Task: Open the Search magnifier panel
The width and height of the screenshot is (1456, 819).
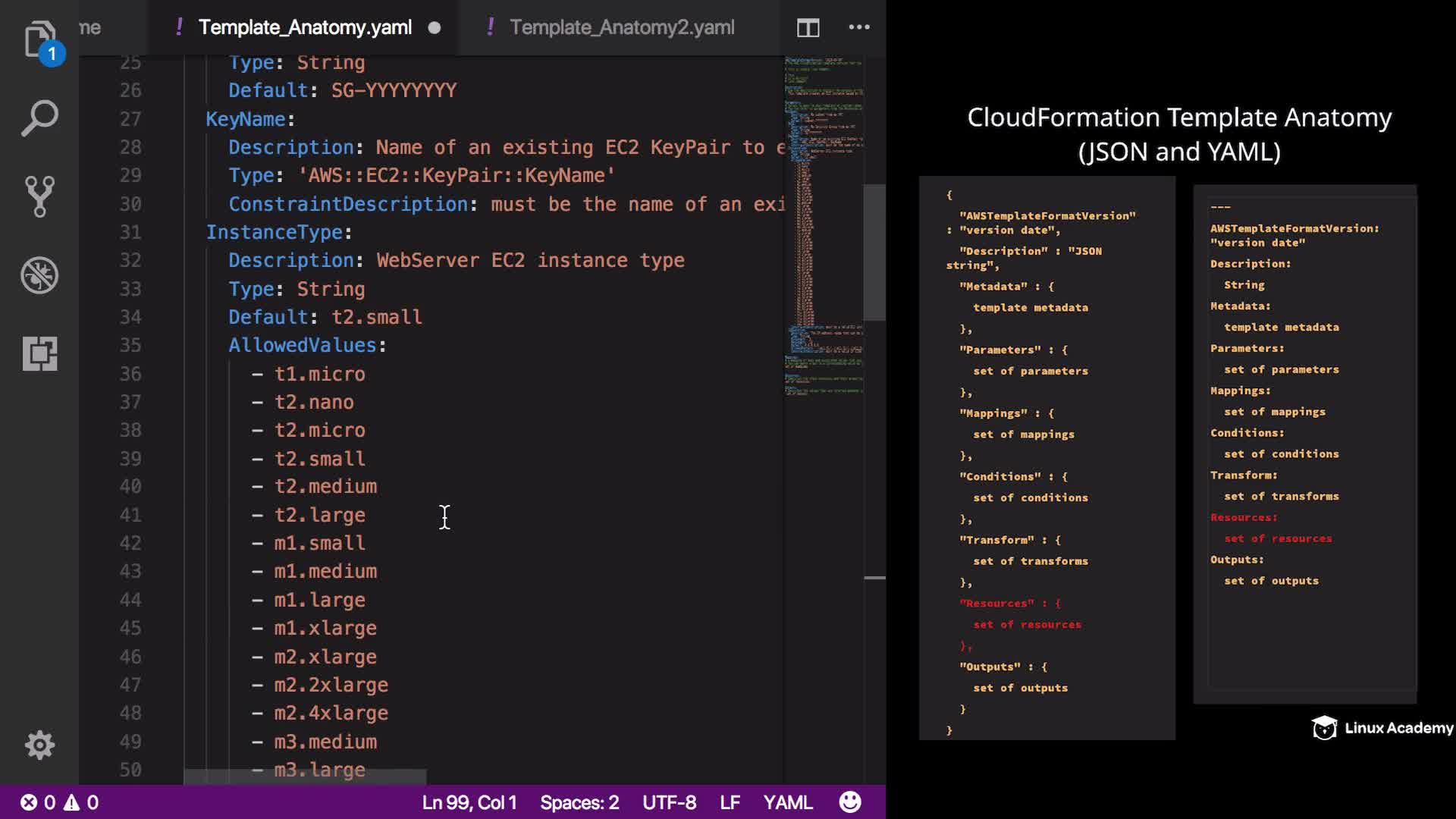Action: click(39, 119)
